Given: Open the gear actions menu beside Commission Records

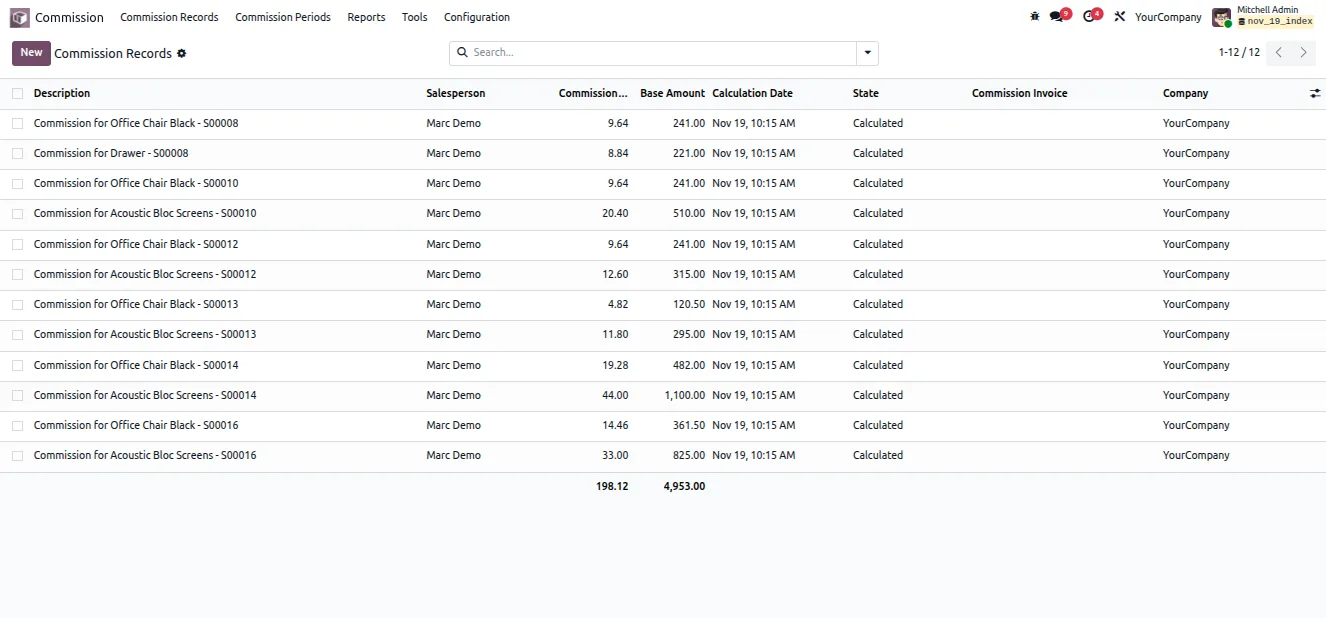Looking at the screenshot, I should [x=181, y=53].
